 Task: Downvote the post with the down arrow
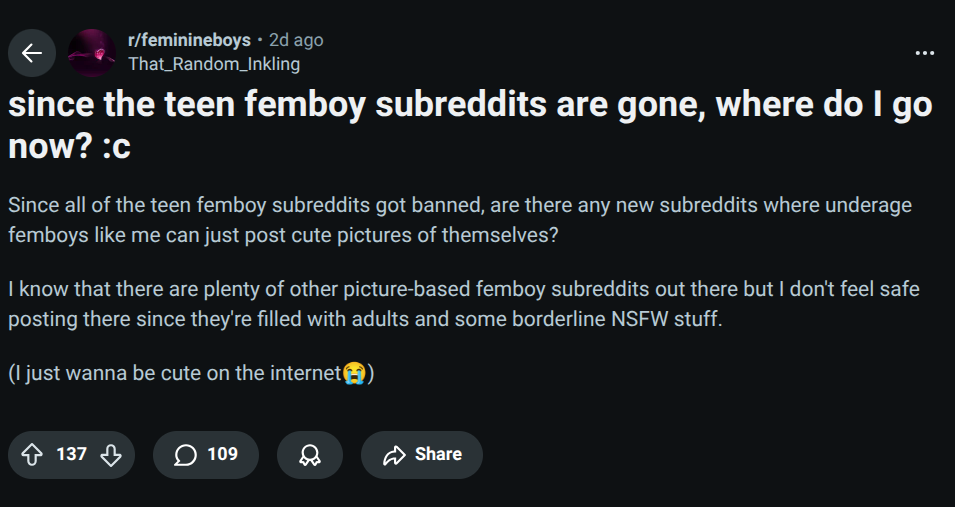pos(110,455)
